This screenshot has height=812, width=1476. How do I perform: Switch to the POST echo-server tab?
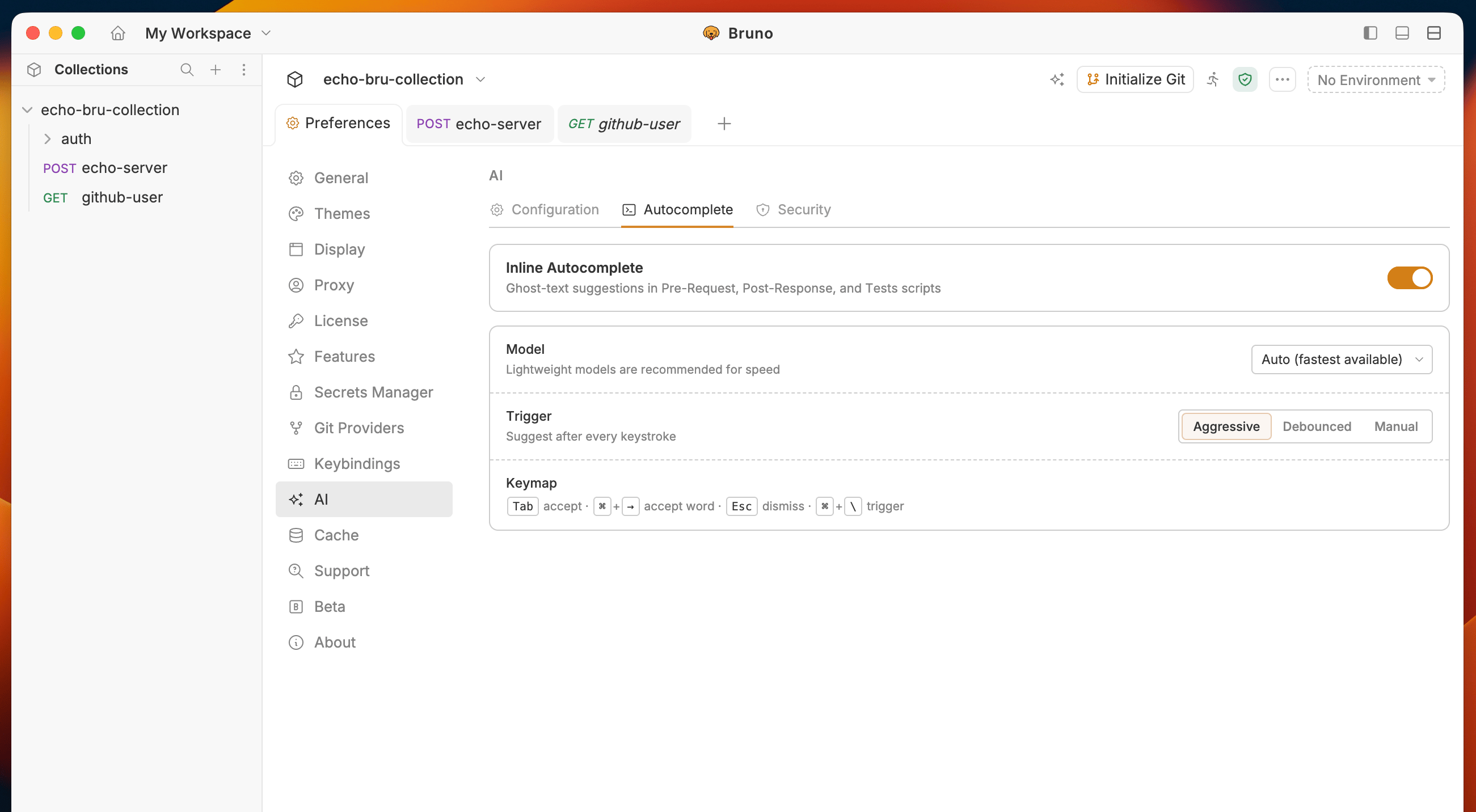(x=479, y=124)
